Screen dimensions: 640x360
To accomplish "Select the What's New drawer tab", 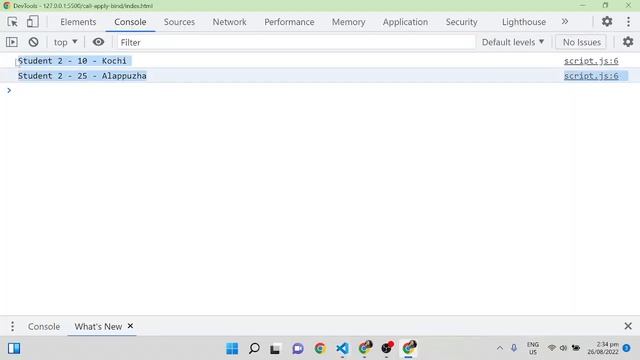I will (98, 327).
